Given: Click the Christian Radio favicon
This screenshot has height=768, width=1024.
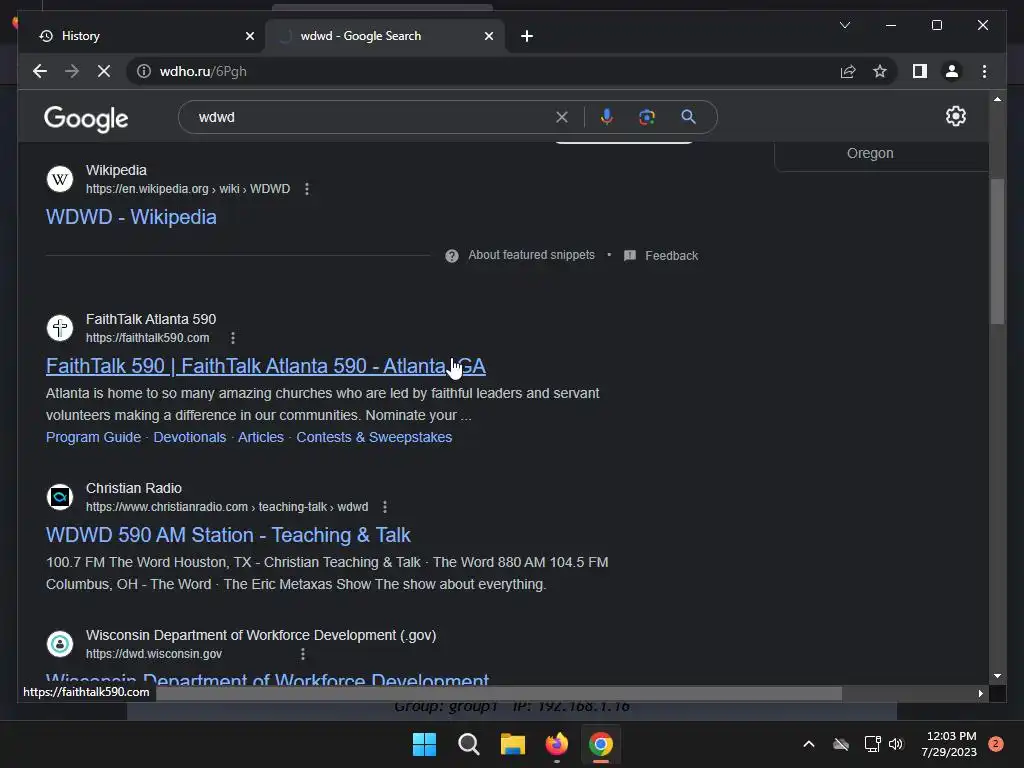Looking at the screenshot, I should (x=59, y=497).
